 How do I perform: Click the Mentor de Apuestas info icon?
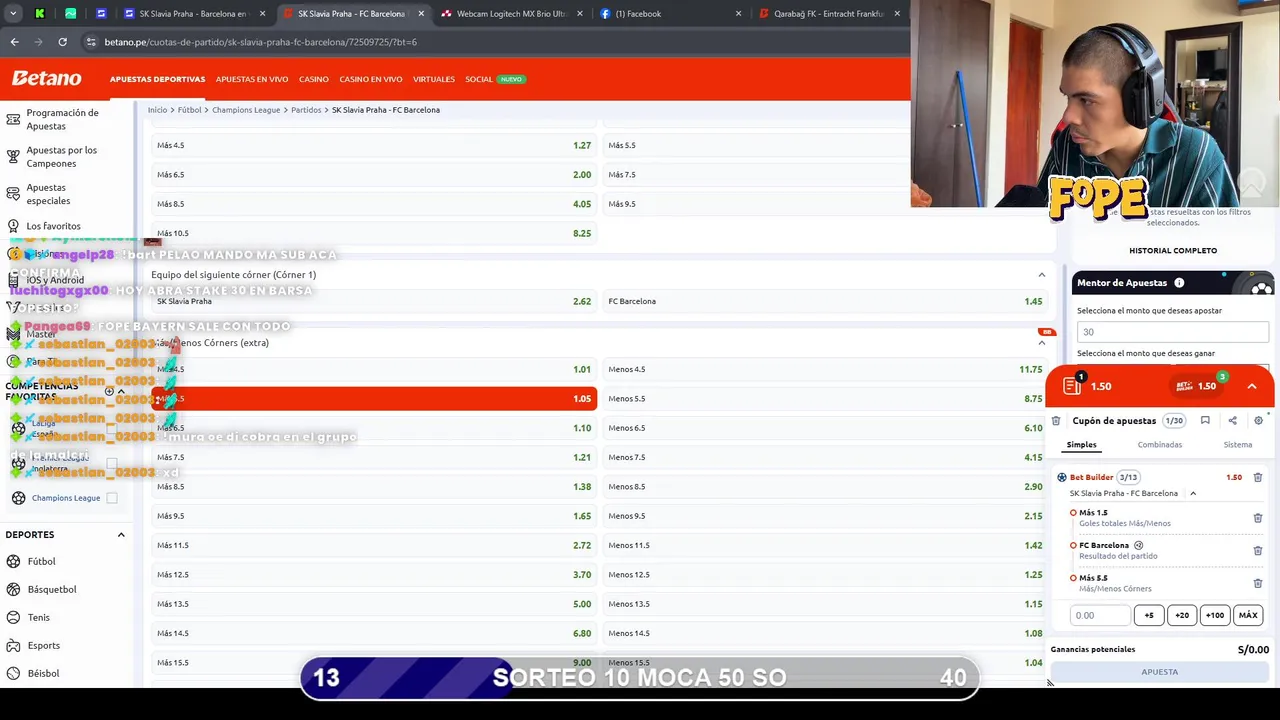pos(1179,283)
